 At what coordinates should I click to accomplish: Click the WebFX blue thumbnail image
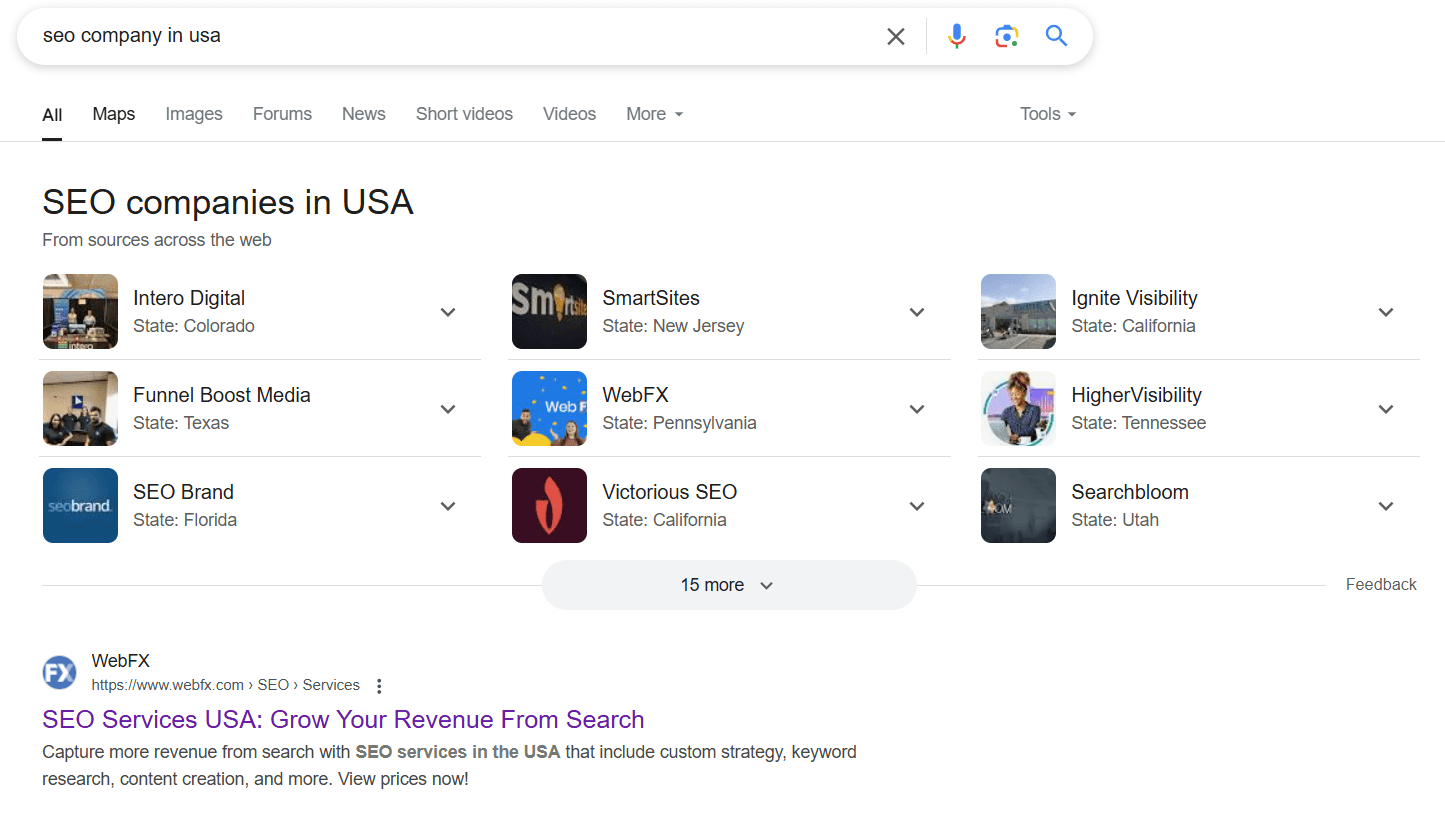pyautogui.click(x=549, y=408)
